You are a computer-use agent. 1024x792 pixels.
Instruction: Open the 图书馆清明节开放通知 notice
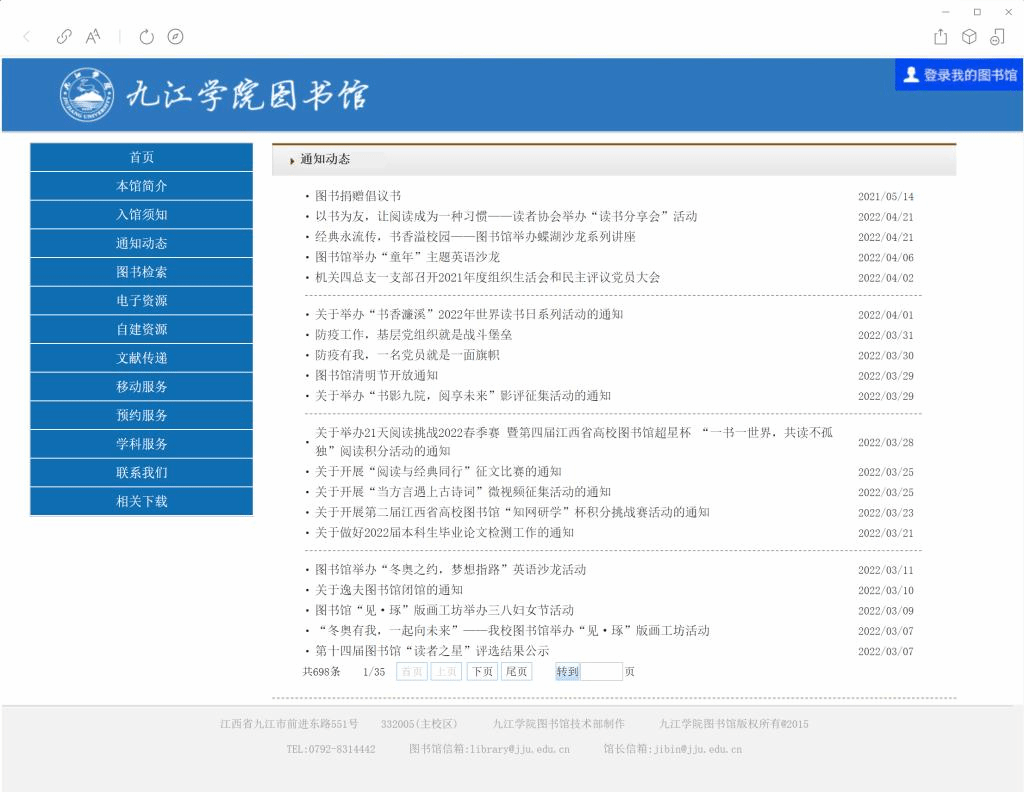click(x=376, y=375)
